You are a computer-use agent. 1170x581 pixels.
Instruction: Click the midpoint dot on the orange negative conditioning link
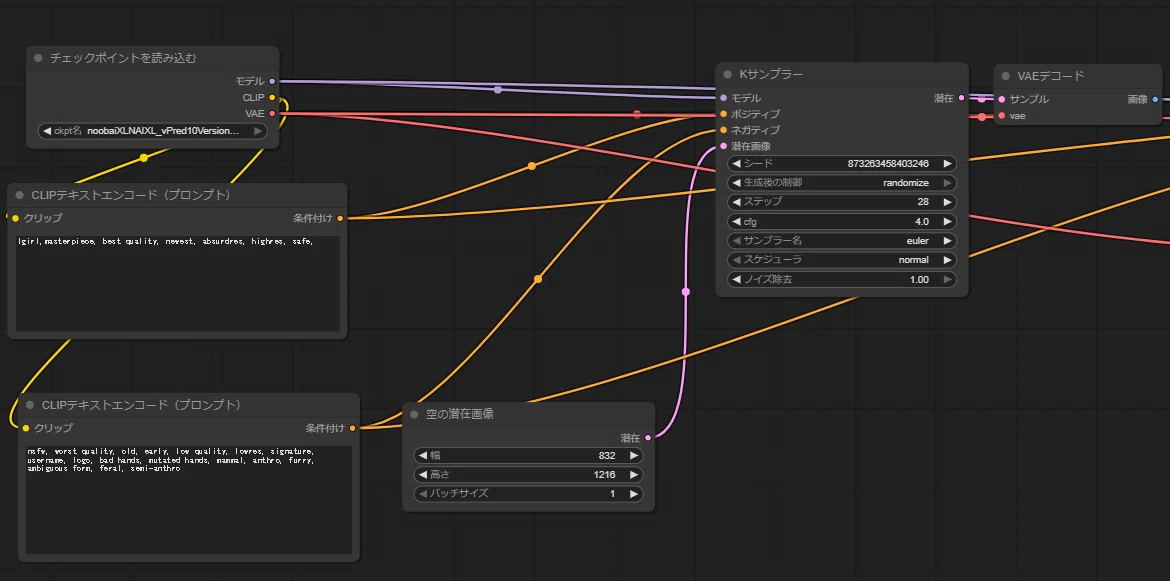(537, 279)
